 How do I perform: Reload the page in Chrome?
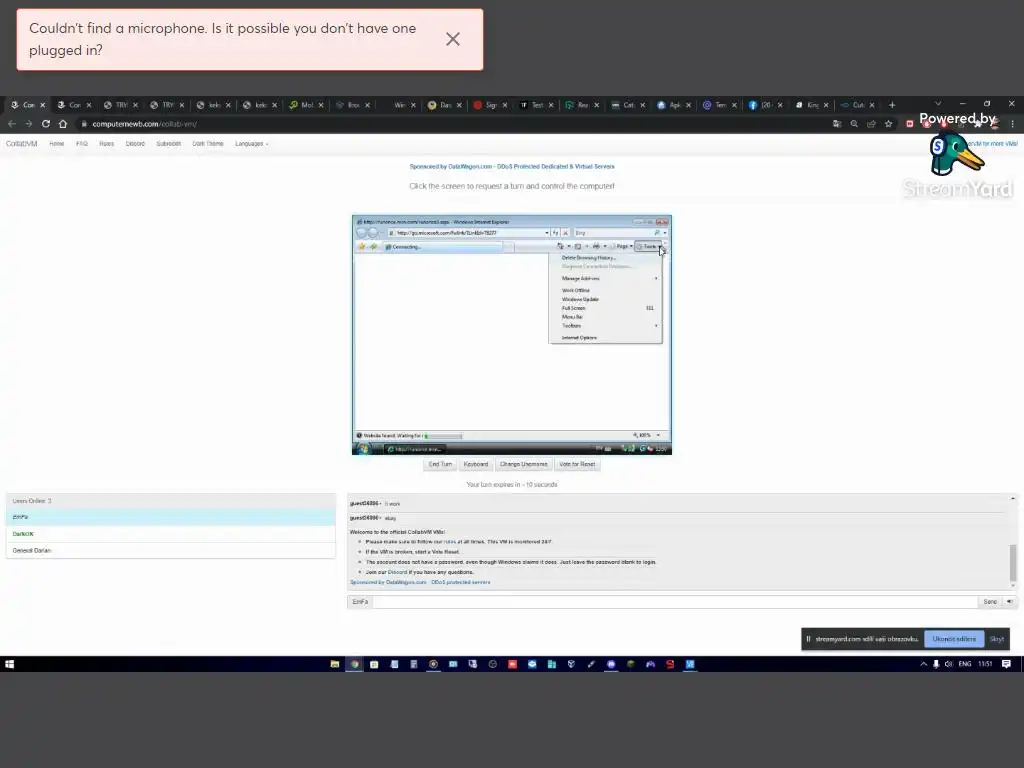click(46, 123)
